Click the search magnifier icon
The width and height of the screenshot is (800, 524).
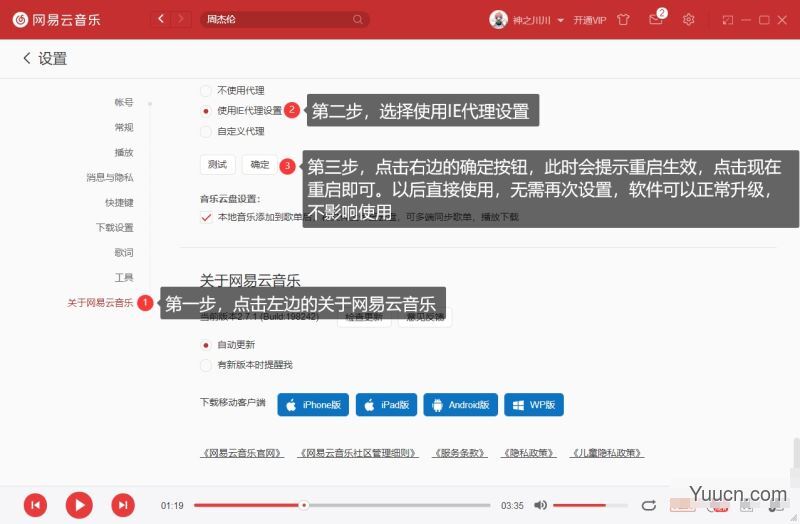pyautogui.click(x=358, y=19)
